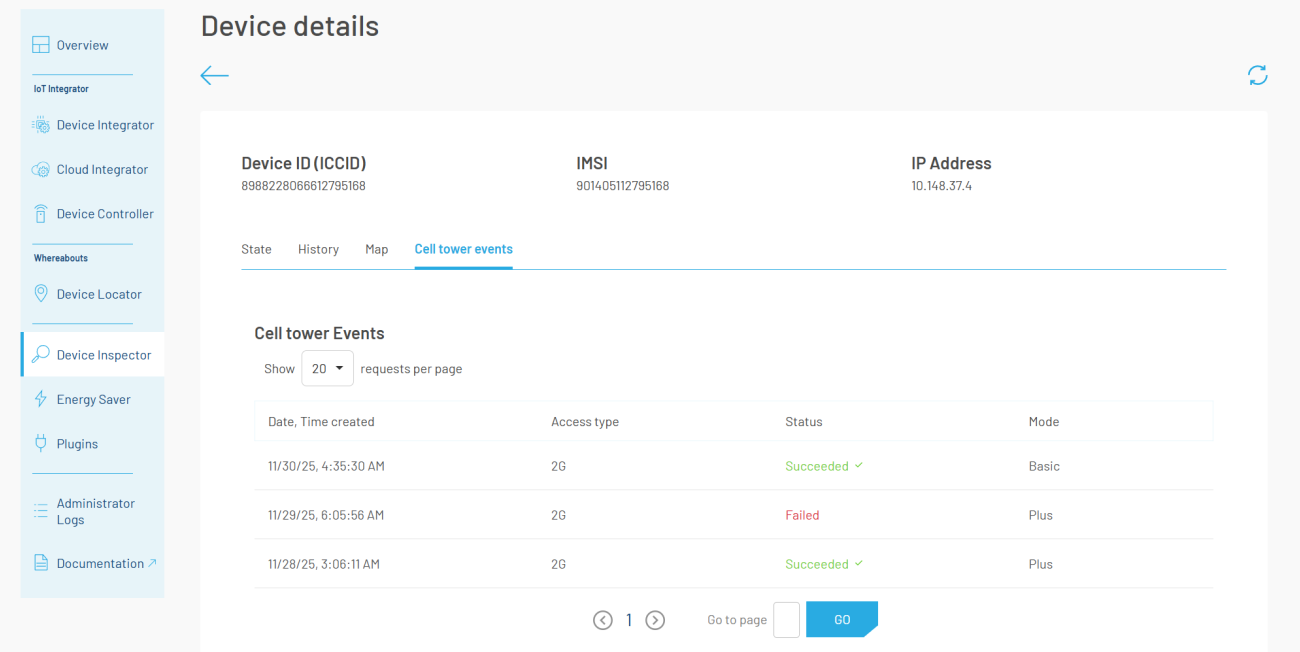Select Device Inspector in the sidebar
Viewport: 1300px width, 652px height.
103,355
